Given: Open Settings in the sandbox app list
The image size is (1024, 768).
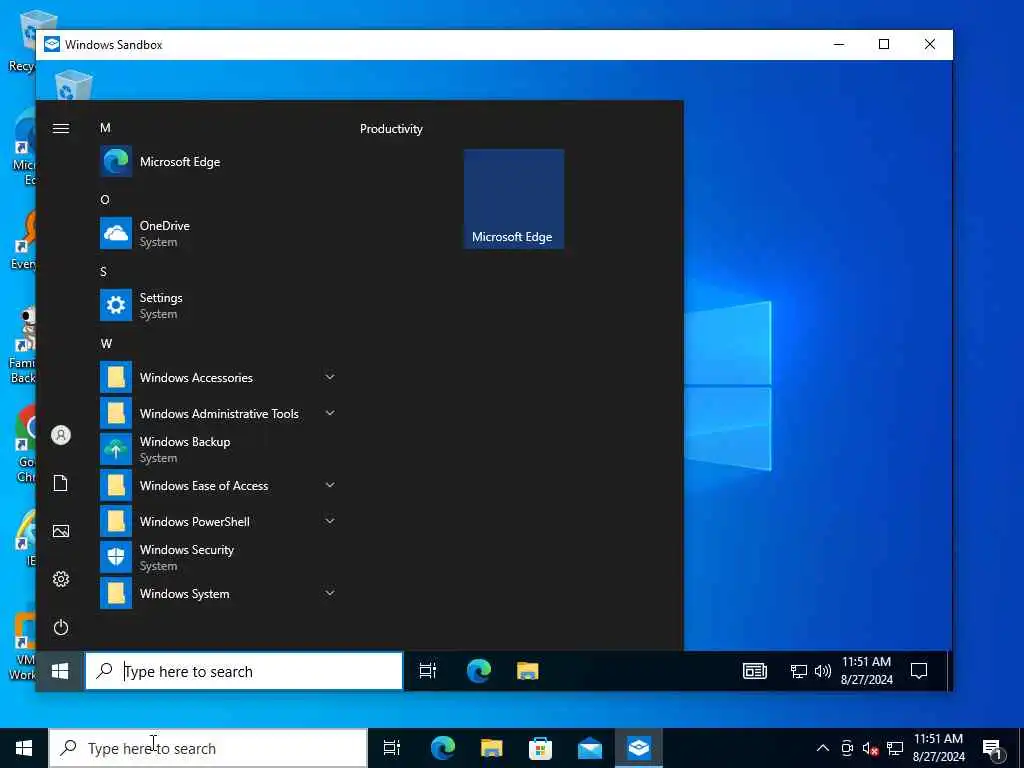Looking at the screenshot, I should tap(217, 305).
